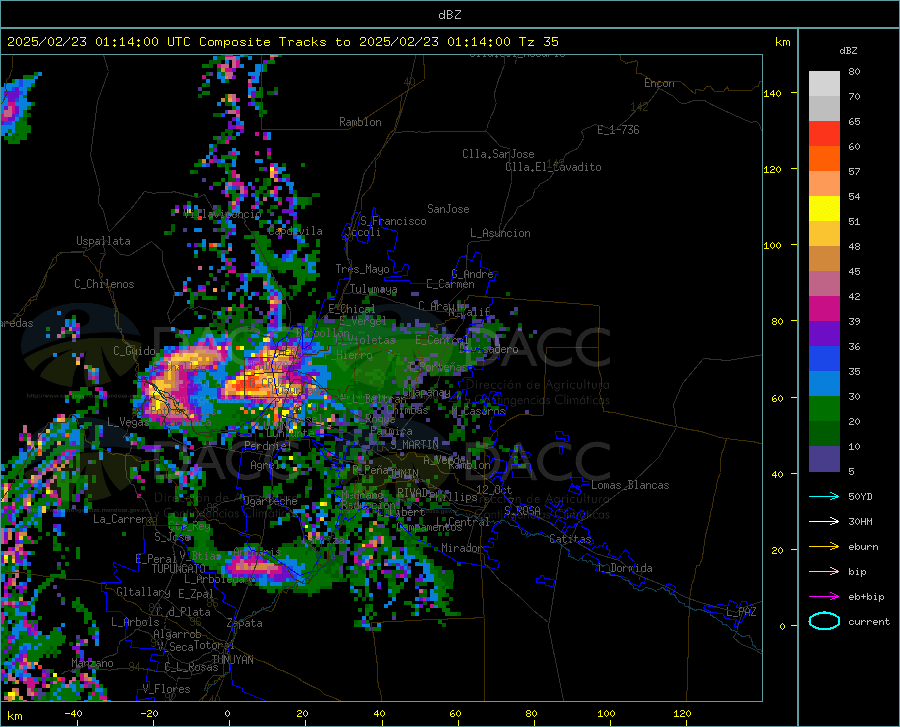Click the Perdriel map label
This screenshot has width=900, height=727.
[267, 446]
